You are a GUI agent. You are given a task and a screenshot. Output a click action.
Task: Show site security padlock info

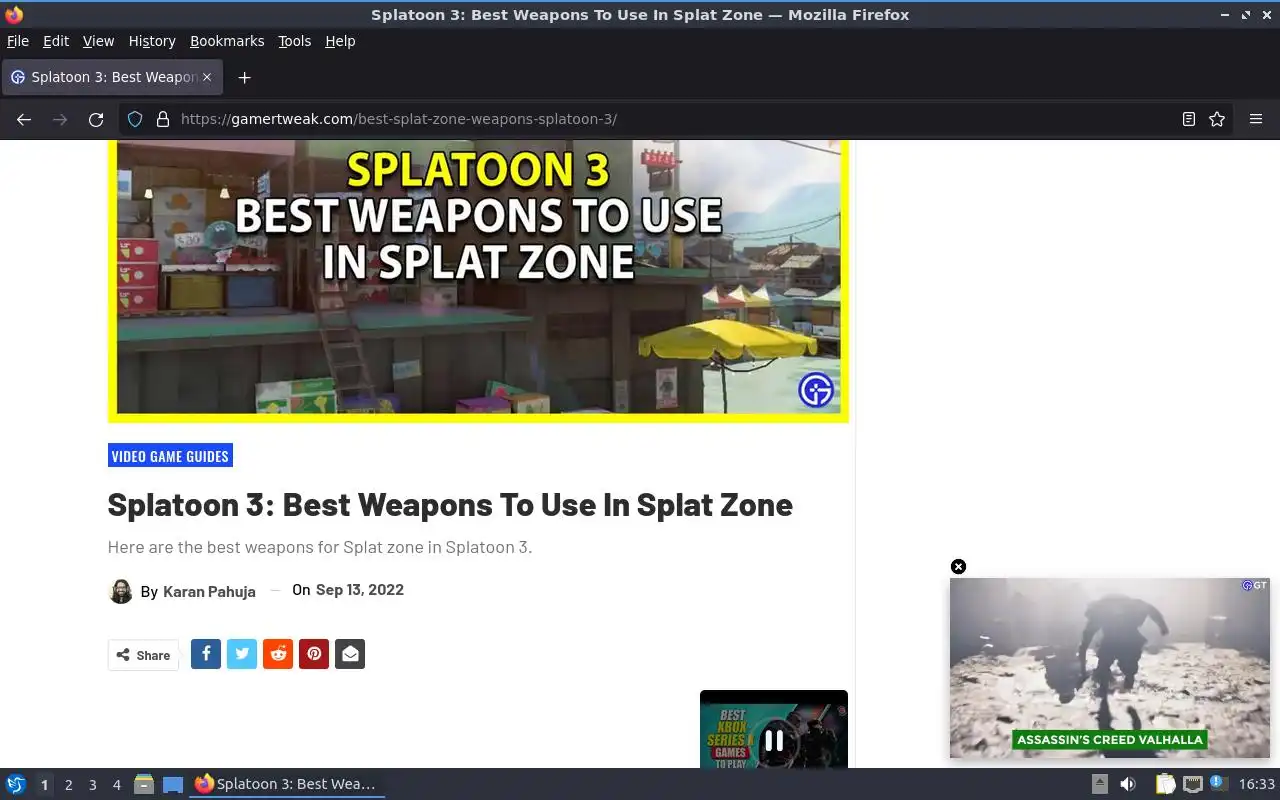pos(163,119)
